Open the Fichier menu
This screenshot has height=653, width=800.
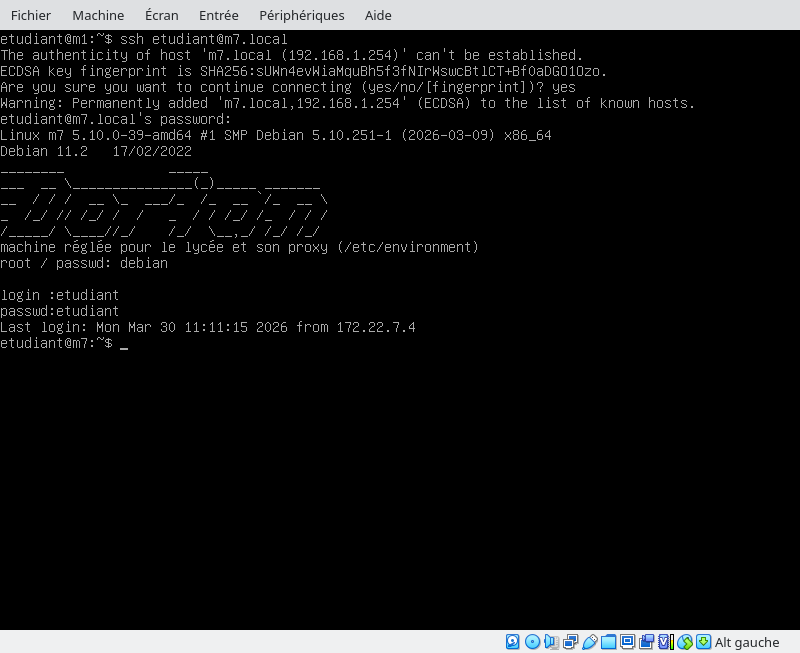click(31, 15)
